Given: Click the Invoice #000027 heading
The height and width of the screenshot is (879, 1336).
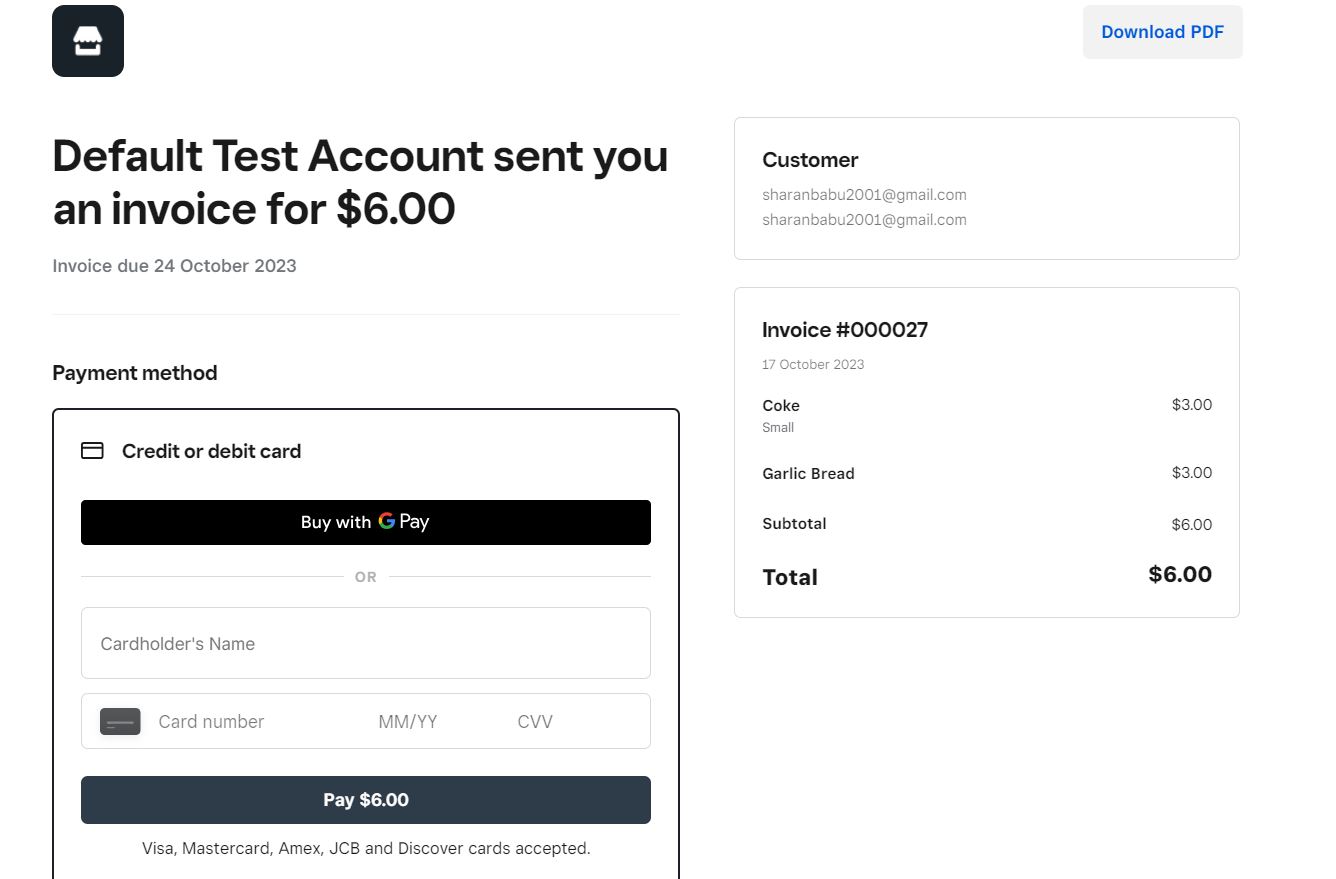Looking at the screenshot, I should click(x=845, y=330).
